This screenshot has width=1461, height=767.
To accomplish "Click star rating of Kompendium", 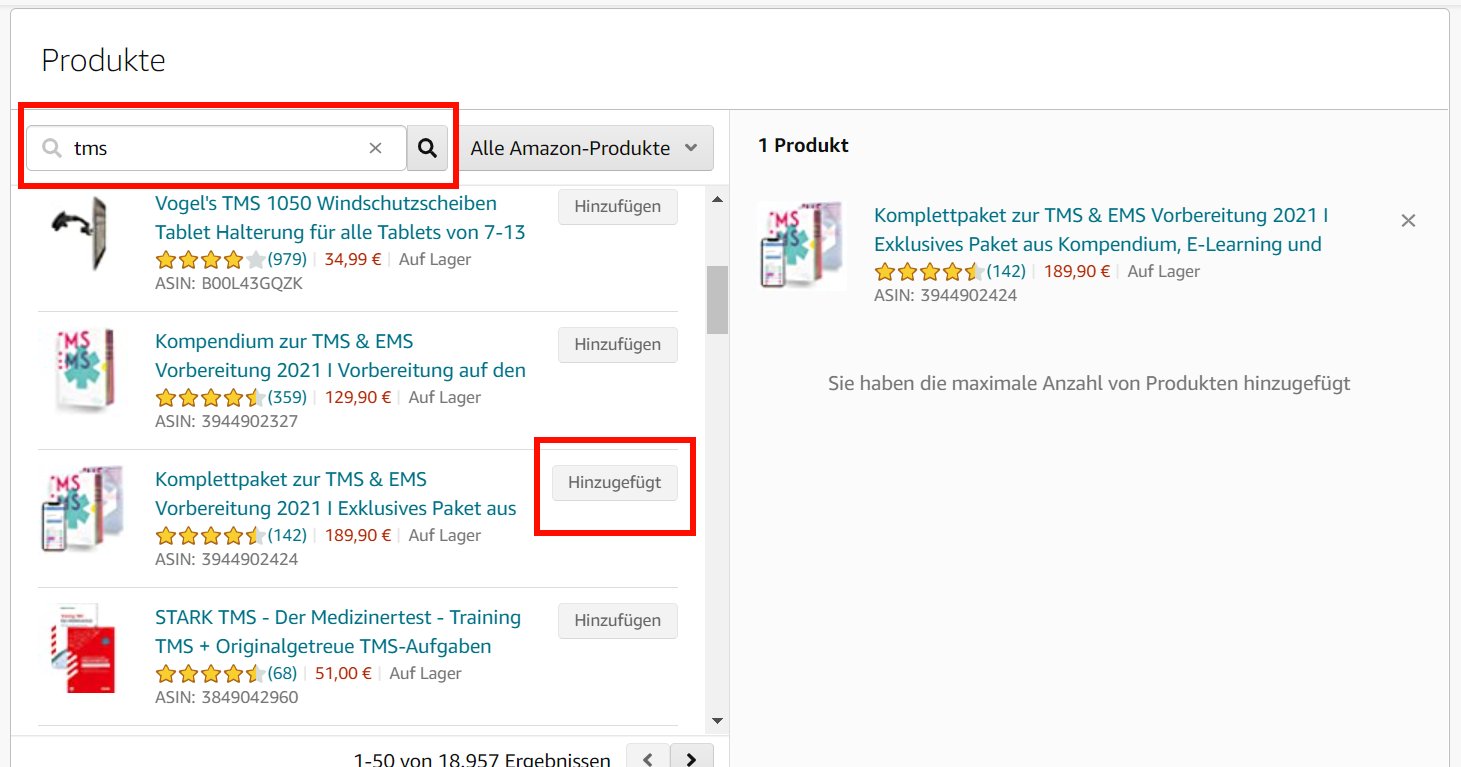I will coord(211,398).
